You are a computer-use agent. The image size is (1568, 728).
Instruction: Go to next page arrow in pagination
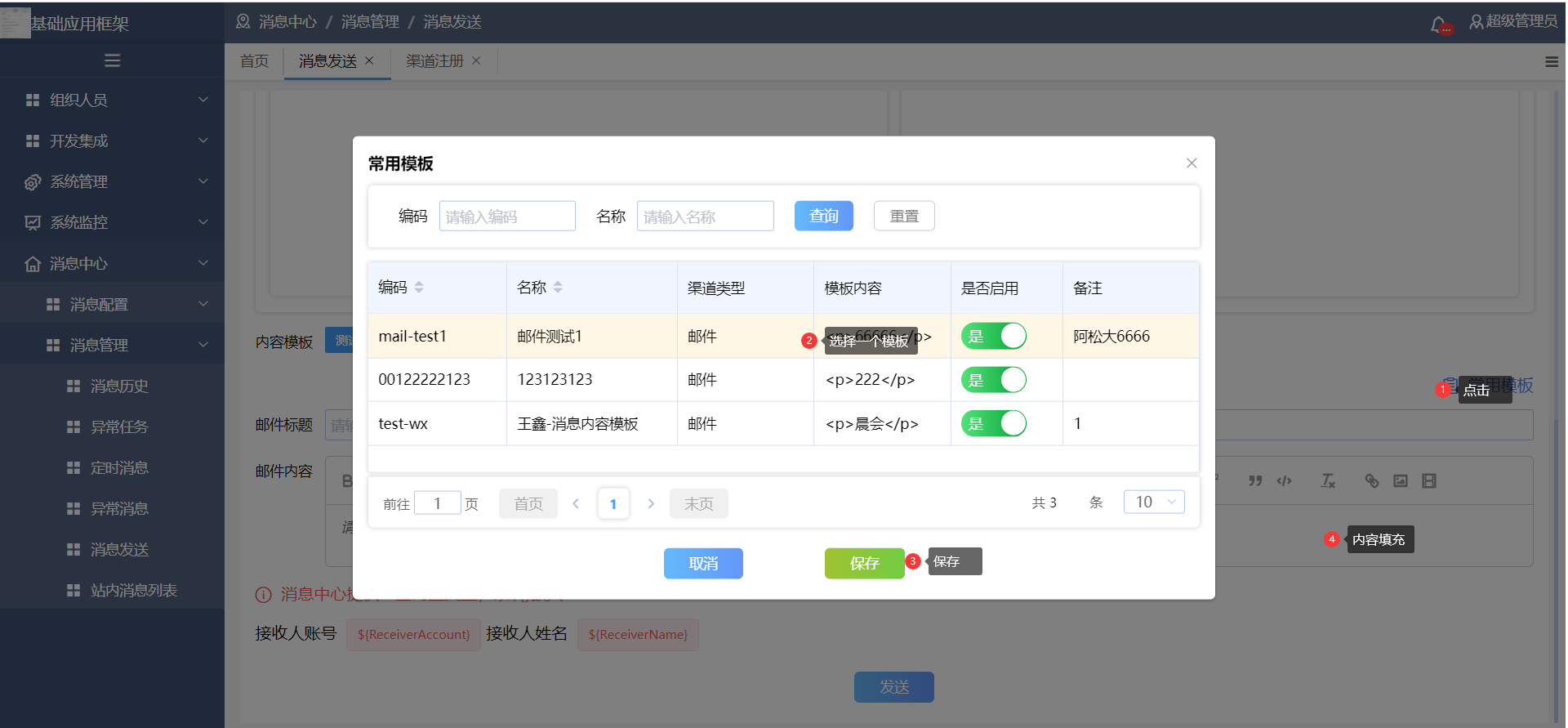pos(651,503)
